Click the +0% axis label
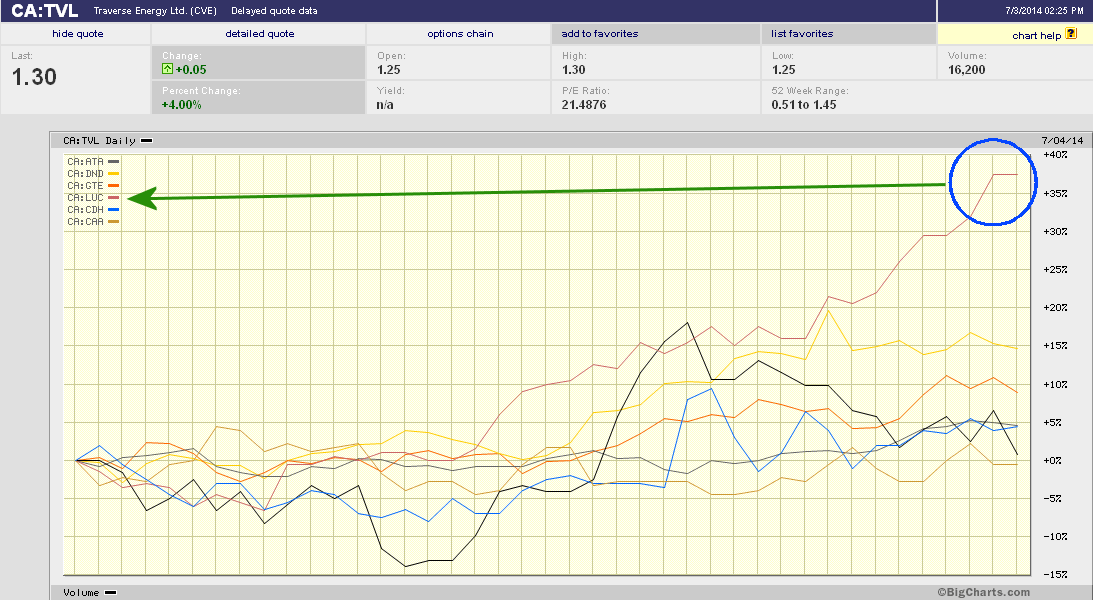Screen dimensions: 1093x600 1052,461
